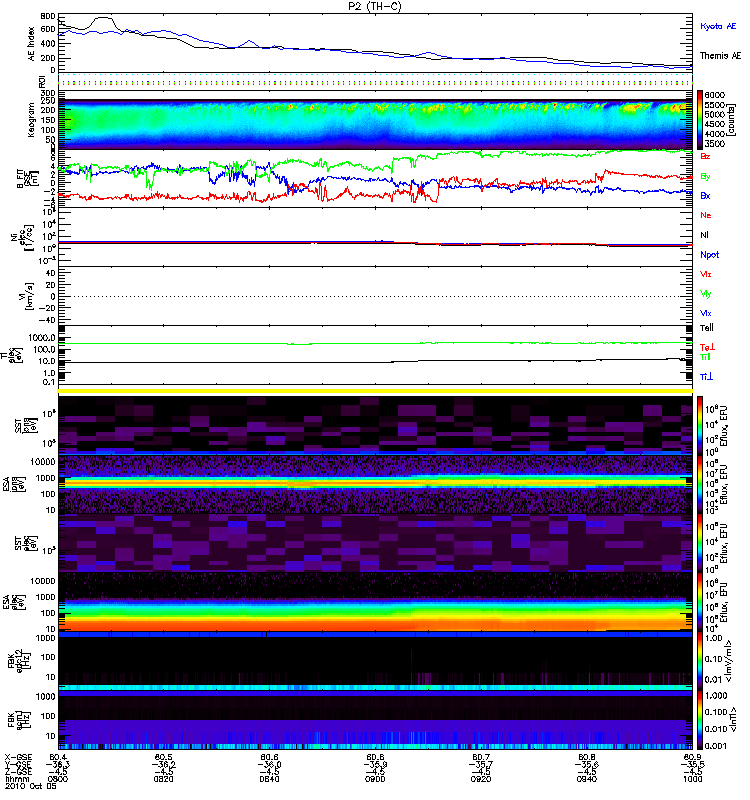Select the blue Kyoto AE legend label
This screenshot has width=750, height=800.
[x=718, y=26]
